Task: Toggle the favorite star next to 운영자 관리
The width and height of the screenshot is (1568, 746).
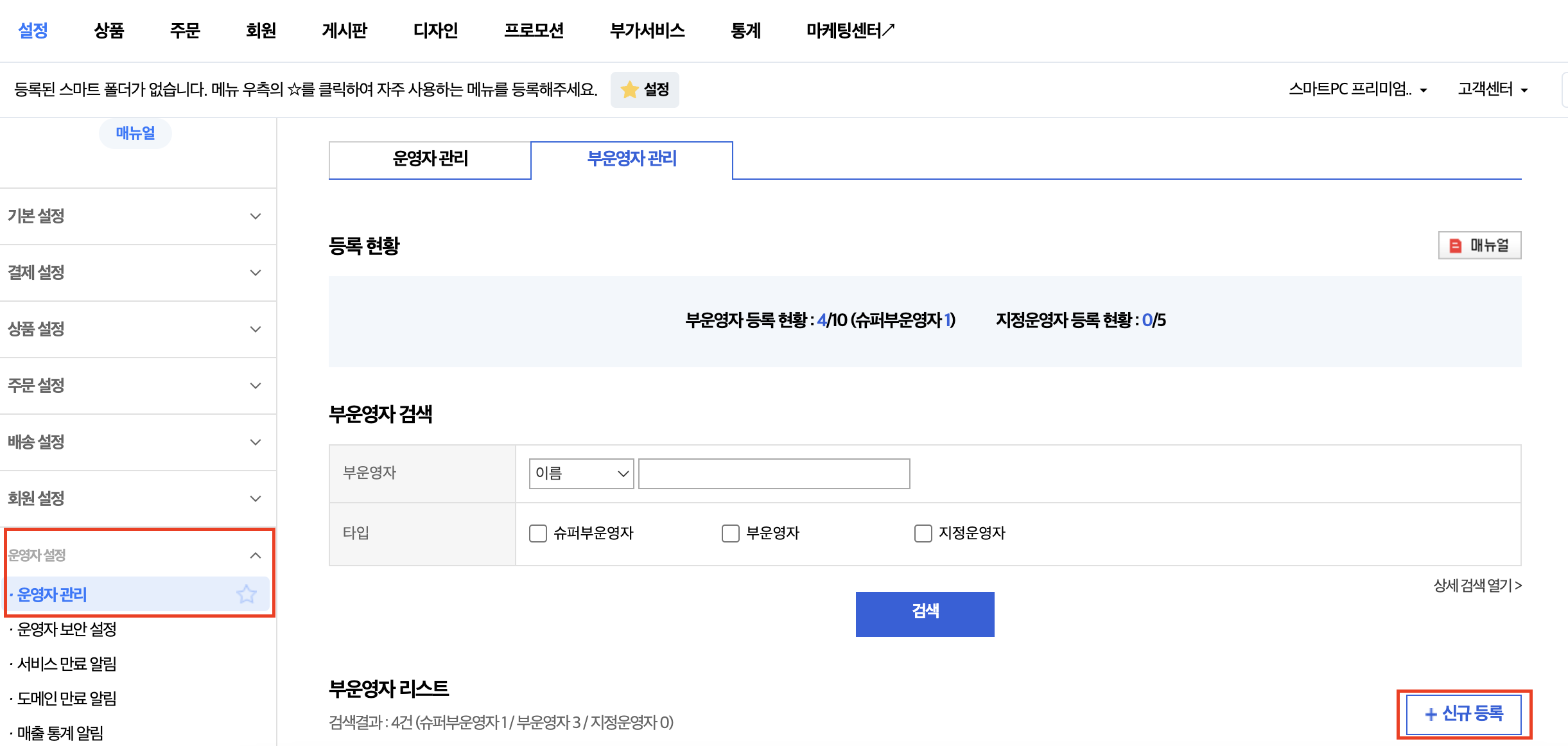Action: [246, 594]
